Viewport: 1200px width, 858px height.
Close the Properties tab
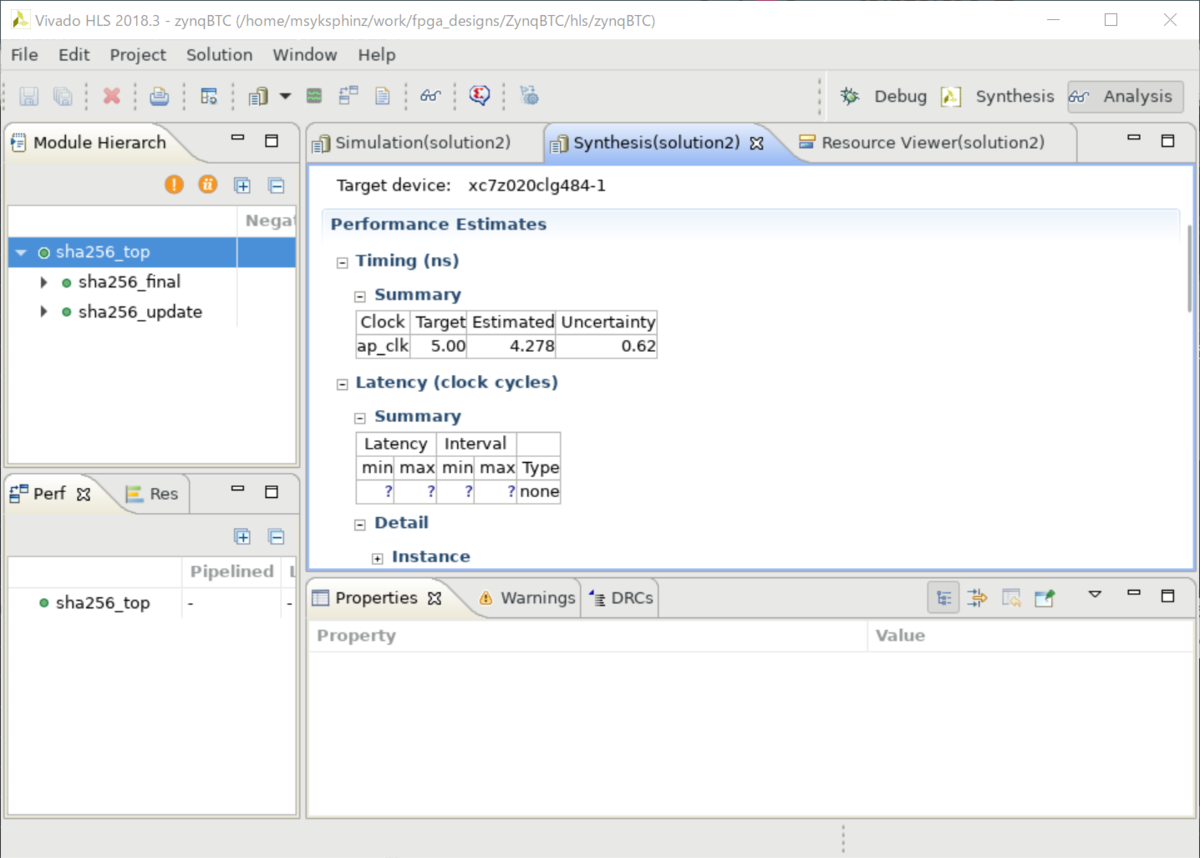coord(434,599)
